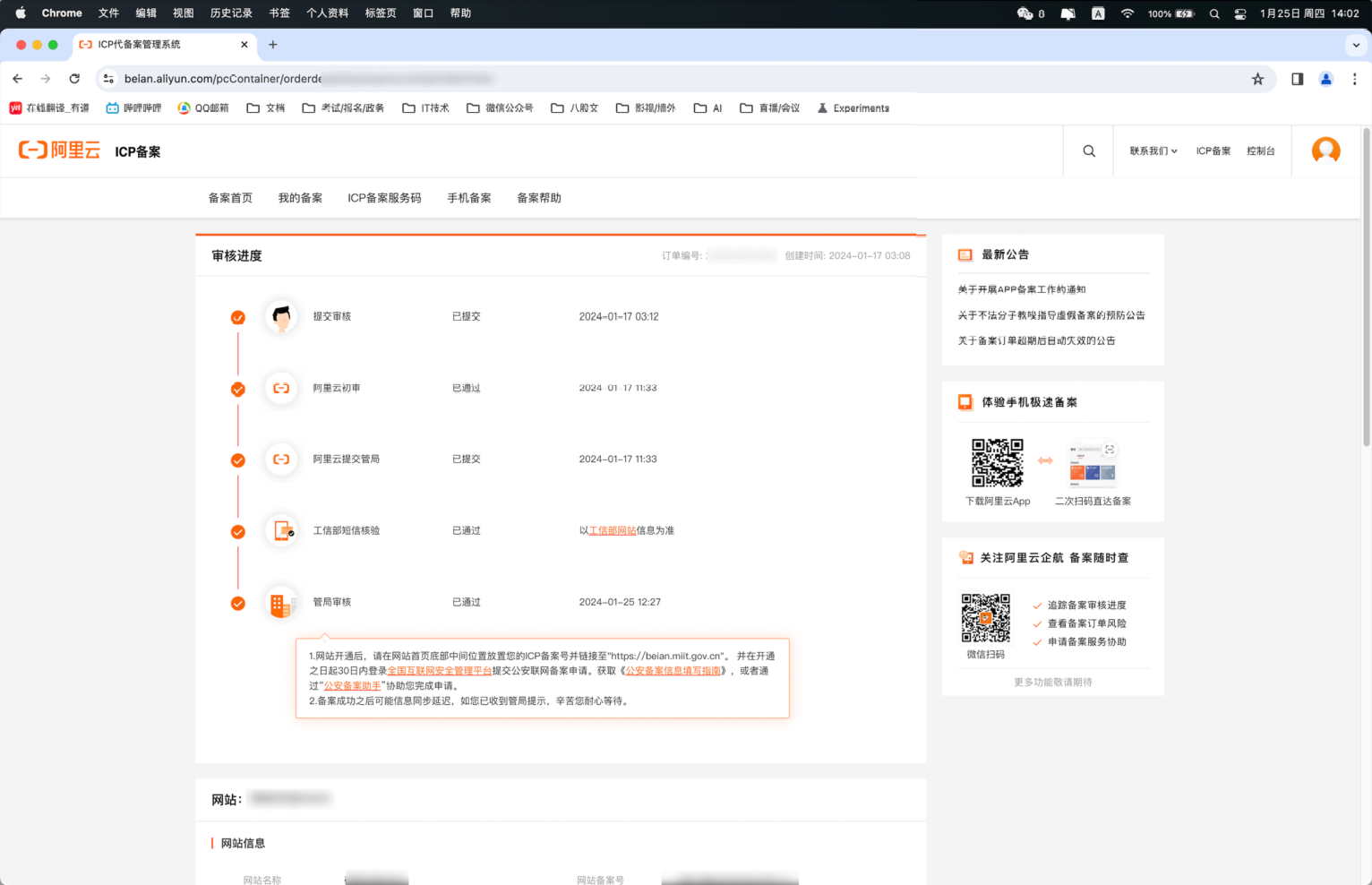This screenshot has width=1372, height=885.
Task: Open 历史记录 in the macOS menu bar
Action: (x=231, y=13)
